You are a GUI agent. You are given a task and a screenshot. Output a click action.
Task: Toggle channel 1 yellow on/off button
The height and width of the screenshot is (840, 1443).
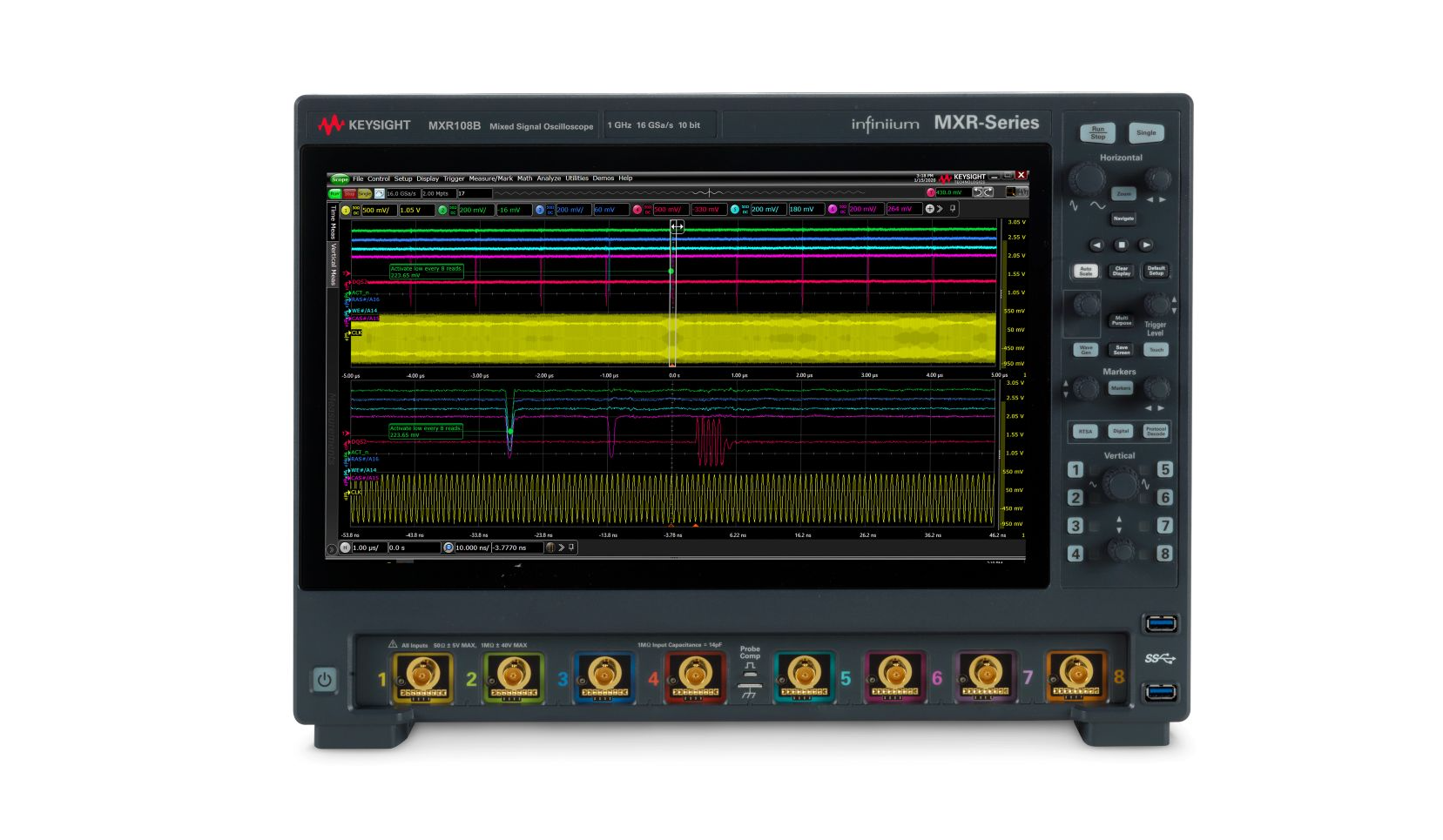pos(346,210)
